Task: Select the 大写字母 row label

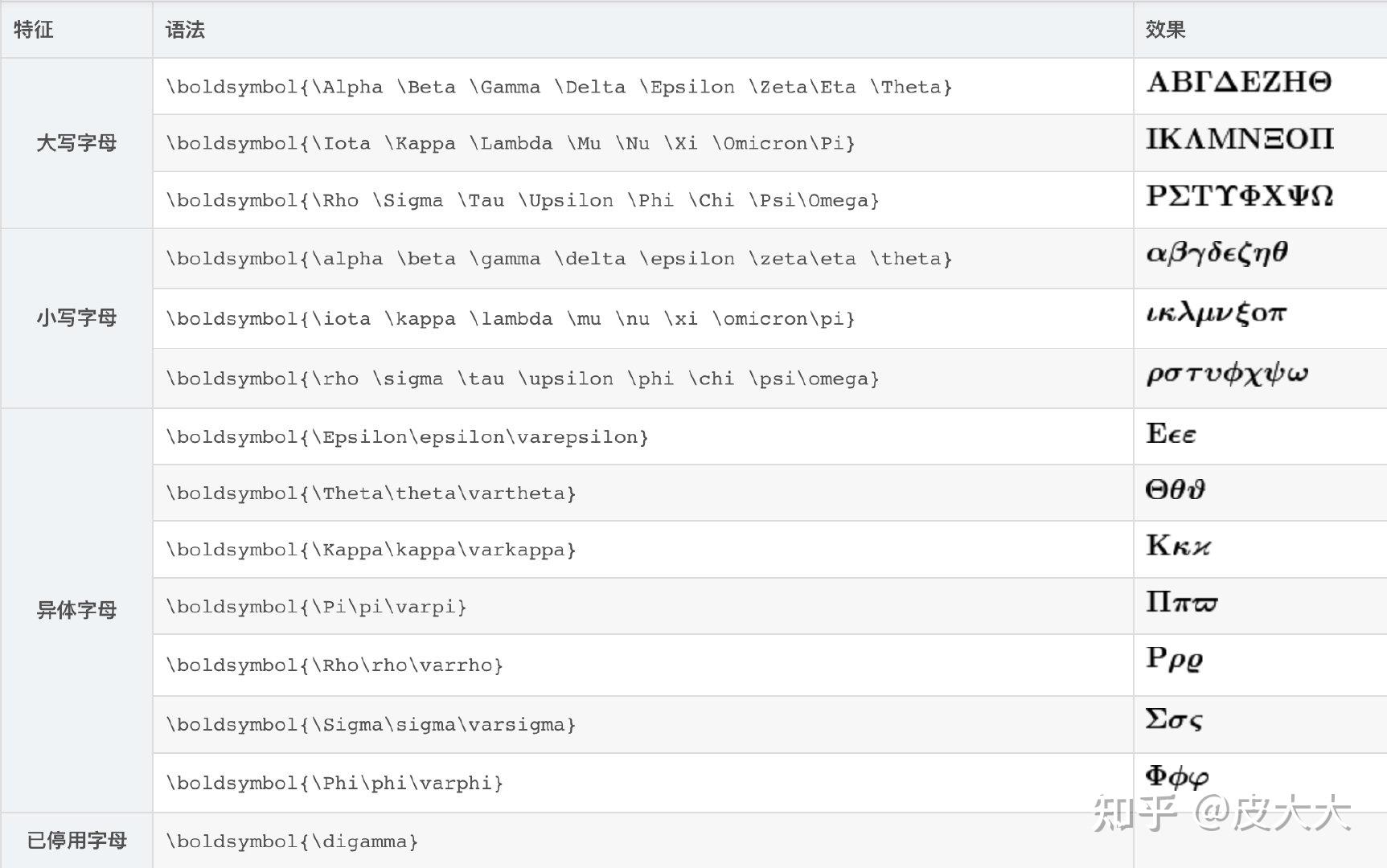Action: pos(76,143)
